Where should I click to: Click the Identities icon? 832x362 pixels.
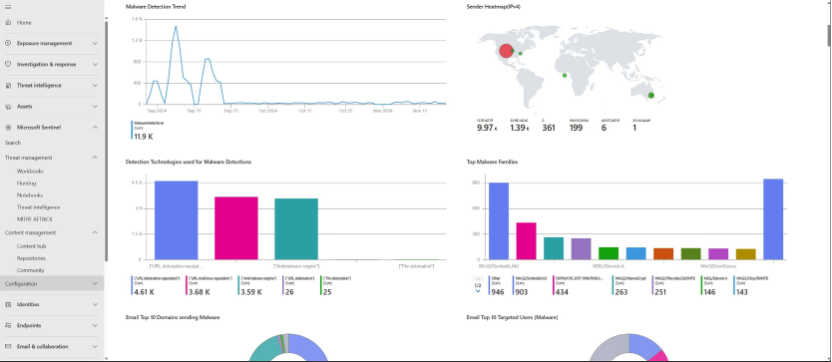point(8,305)
